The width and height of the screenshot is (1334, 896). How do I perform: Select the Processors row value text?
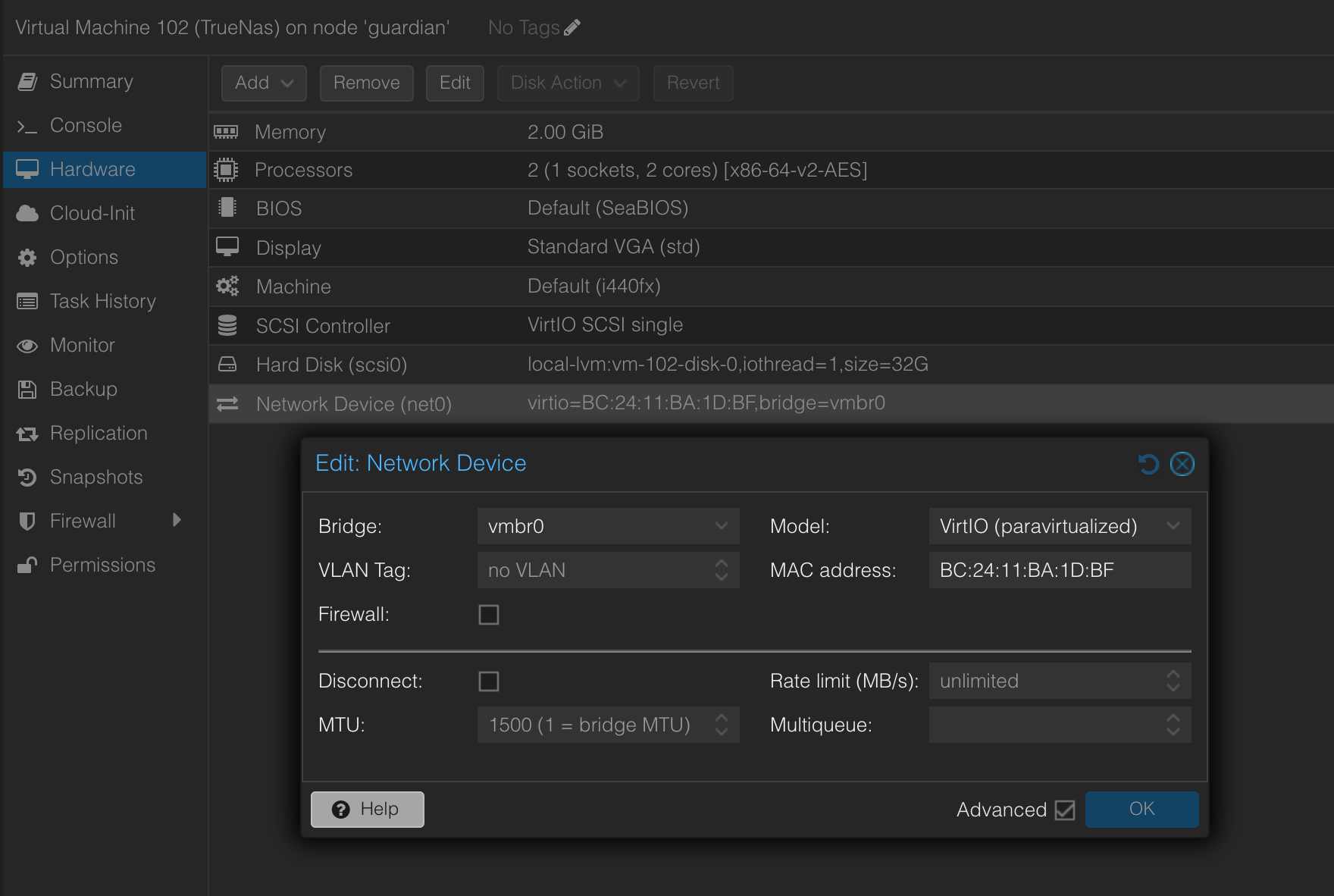(x=697, y=170)
